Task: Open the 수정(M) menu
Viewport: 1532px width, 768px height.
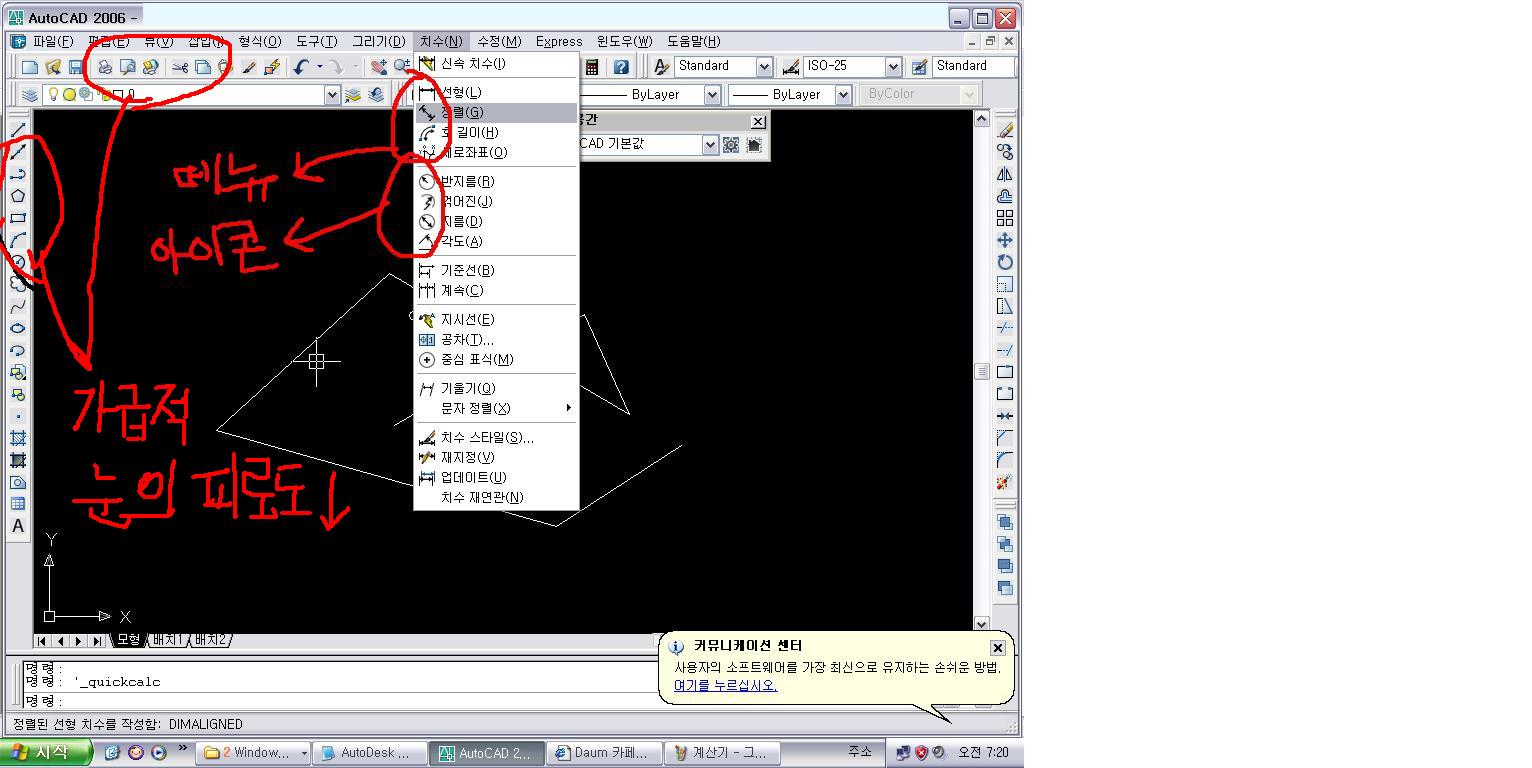Action: pyautogui.click(x=499, y=41)
